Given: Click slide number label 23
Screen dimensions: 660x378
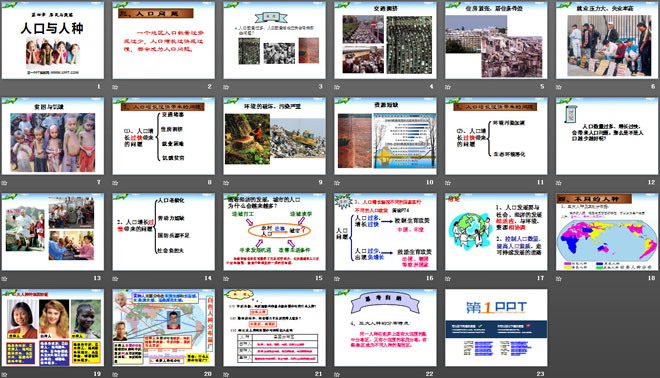Looking at the screenshot, I should click(x=540, y=373).
